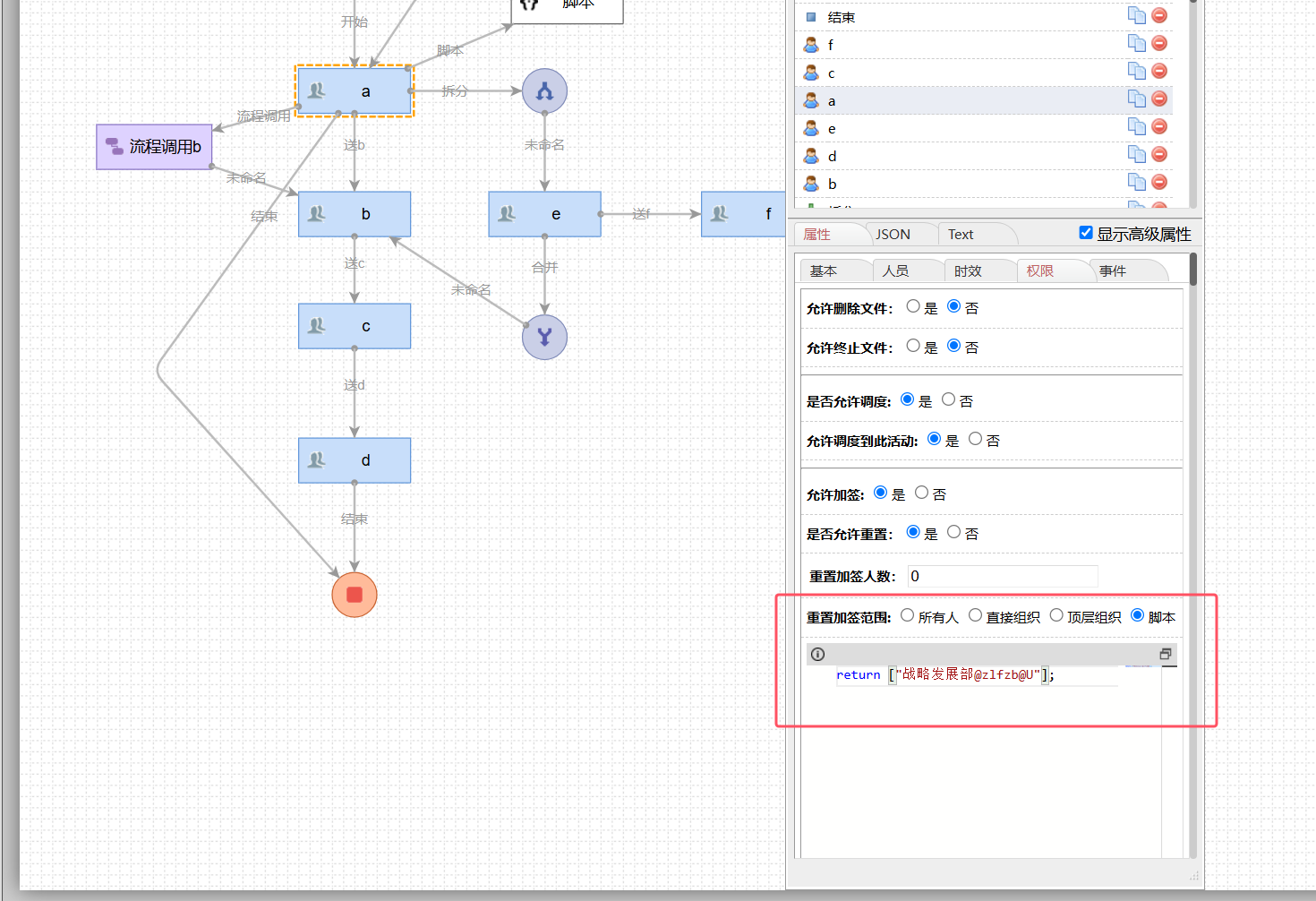The width and height of the screenshot is (1316, 901).
Task: Select the split gateway node on canvas
Action: click(544, 91)
